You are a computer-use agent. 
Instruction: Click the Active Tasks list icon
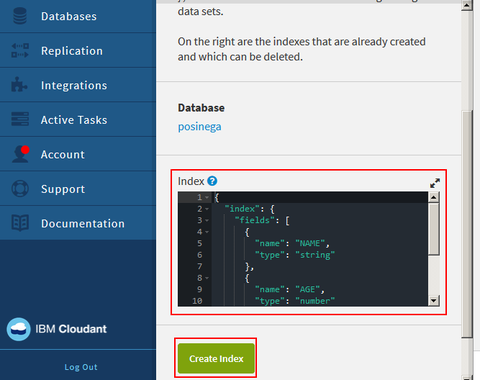tap(20, 119)
